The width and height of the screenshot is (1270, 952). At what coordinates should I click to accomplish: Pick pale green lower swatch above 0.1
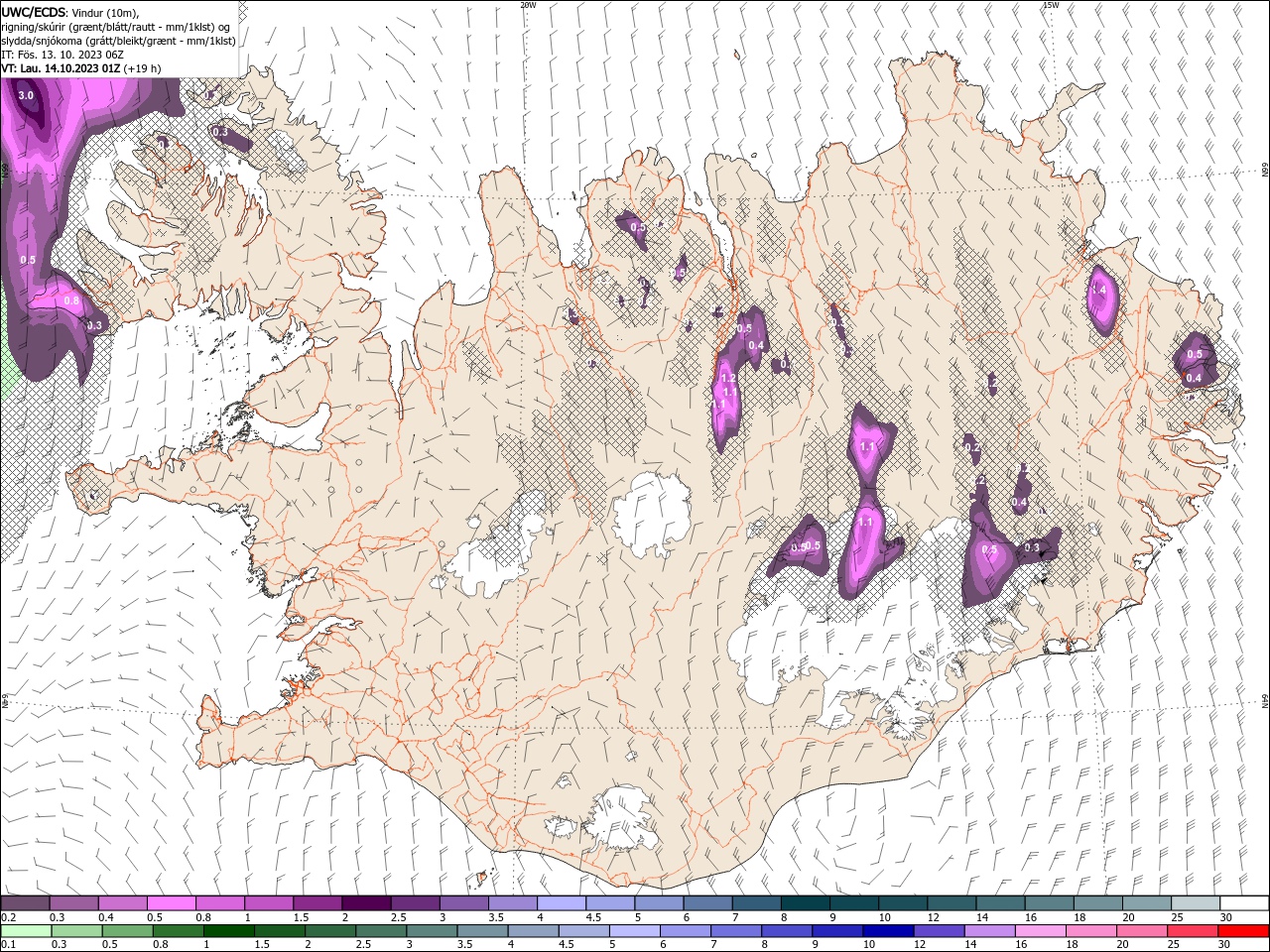(x=26, y=931)
